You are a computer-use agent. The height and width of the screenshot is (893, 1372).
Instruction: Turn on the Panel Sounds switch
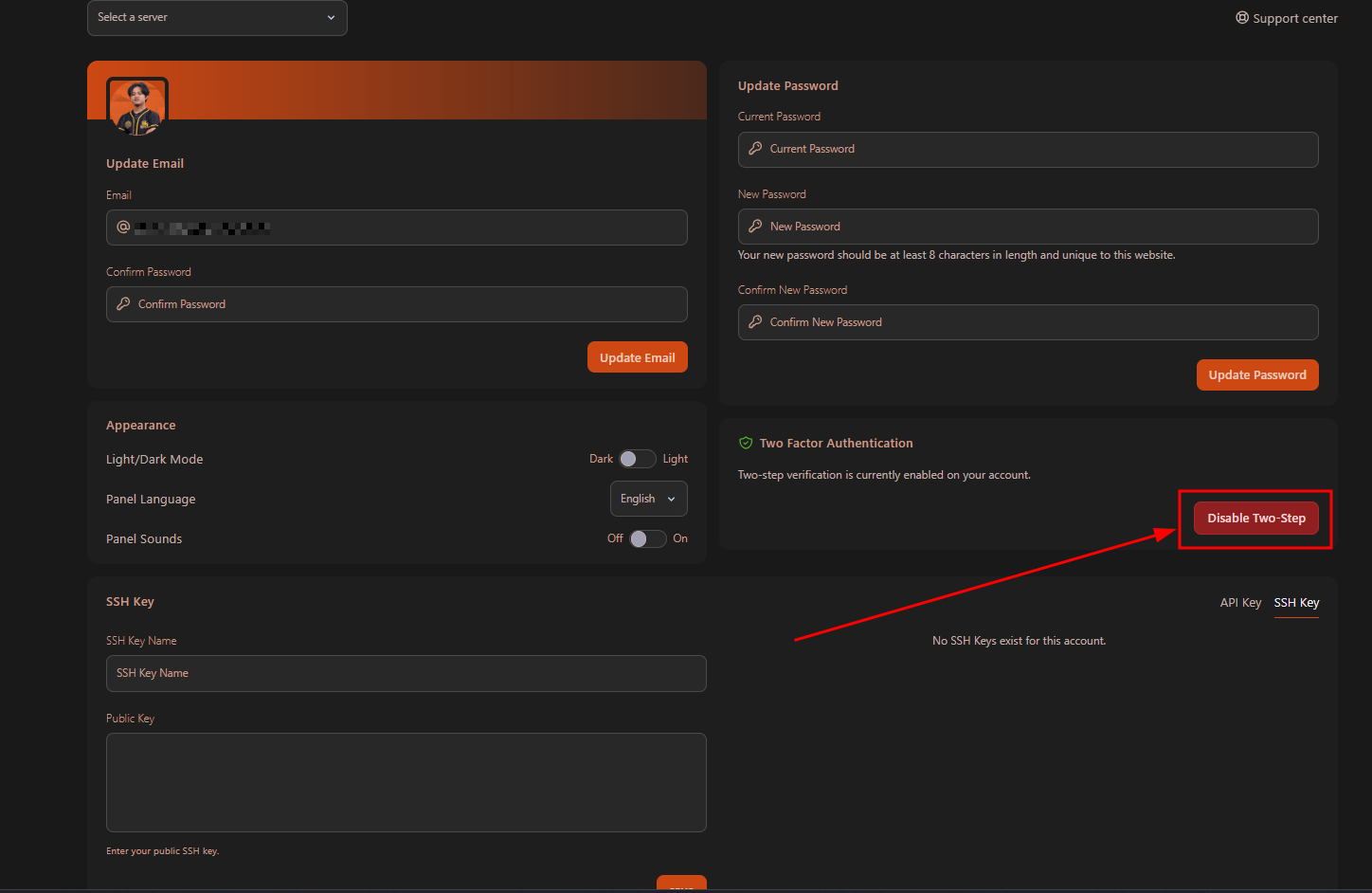647,538
